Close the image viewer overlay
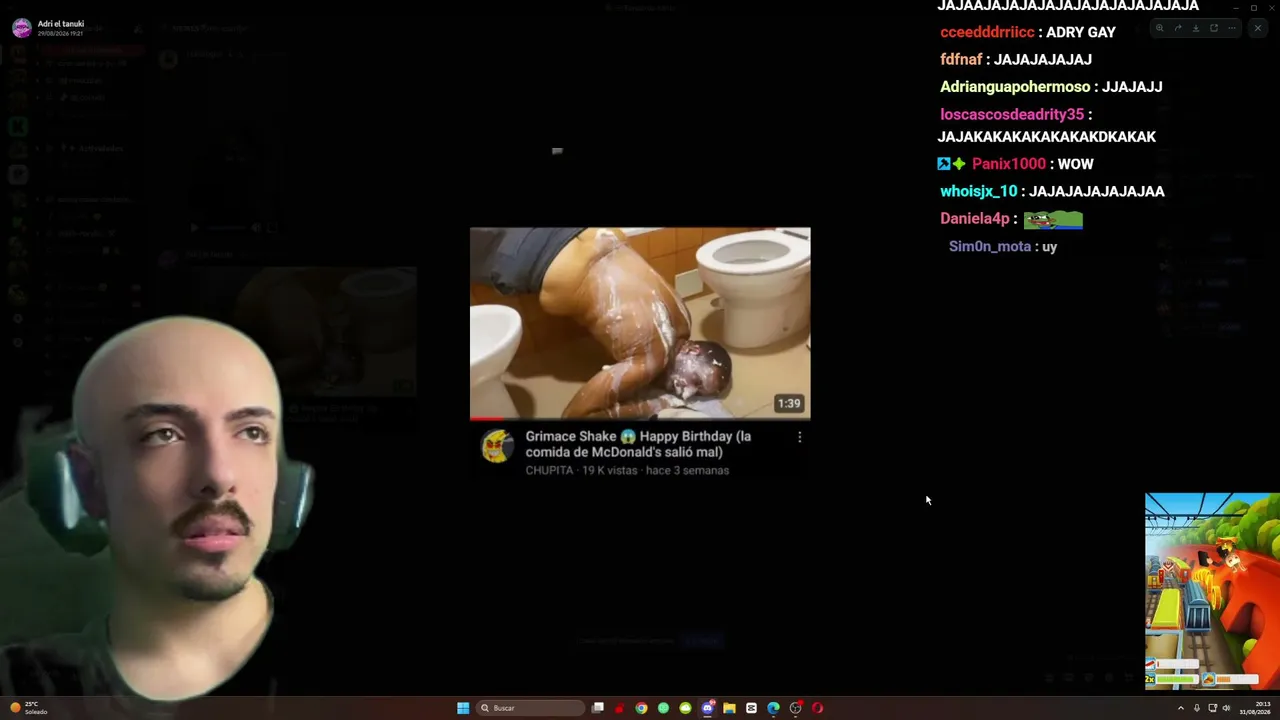The height and width of the screenshot is (720, 1280). 1258,28
